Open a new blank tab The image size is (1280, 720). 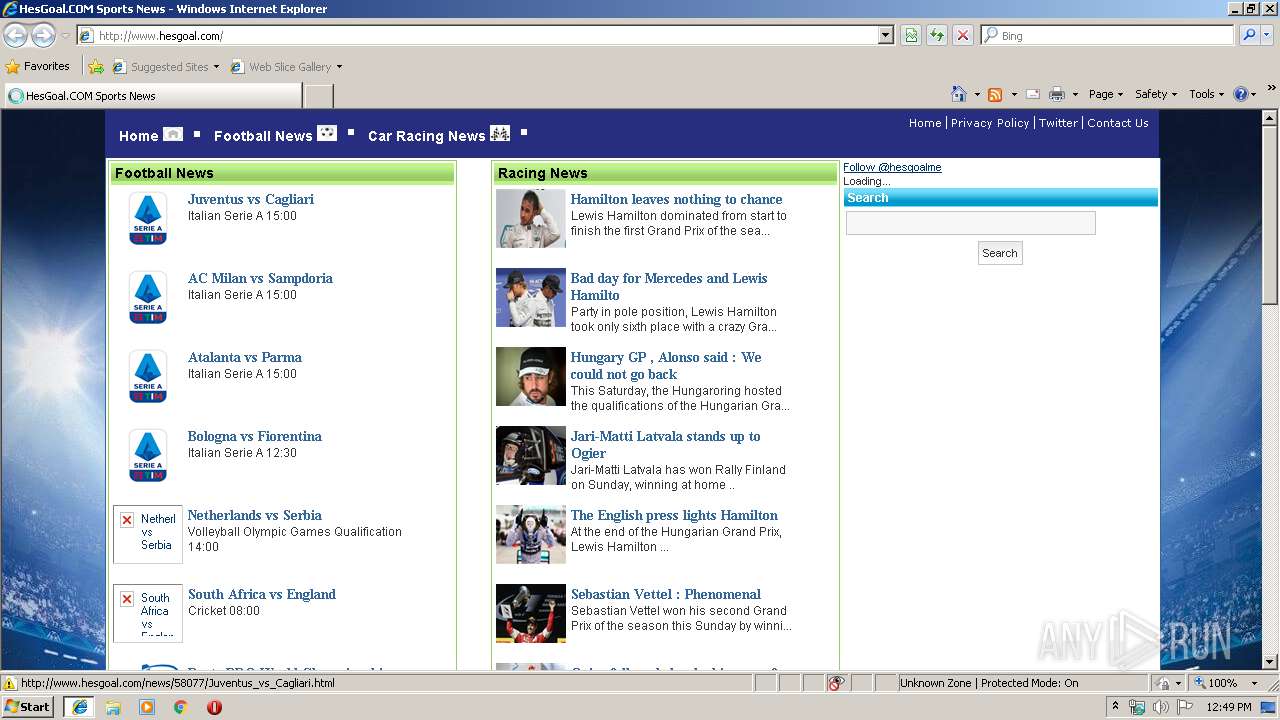pyautogui.click(x=318, y=96)
